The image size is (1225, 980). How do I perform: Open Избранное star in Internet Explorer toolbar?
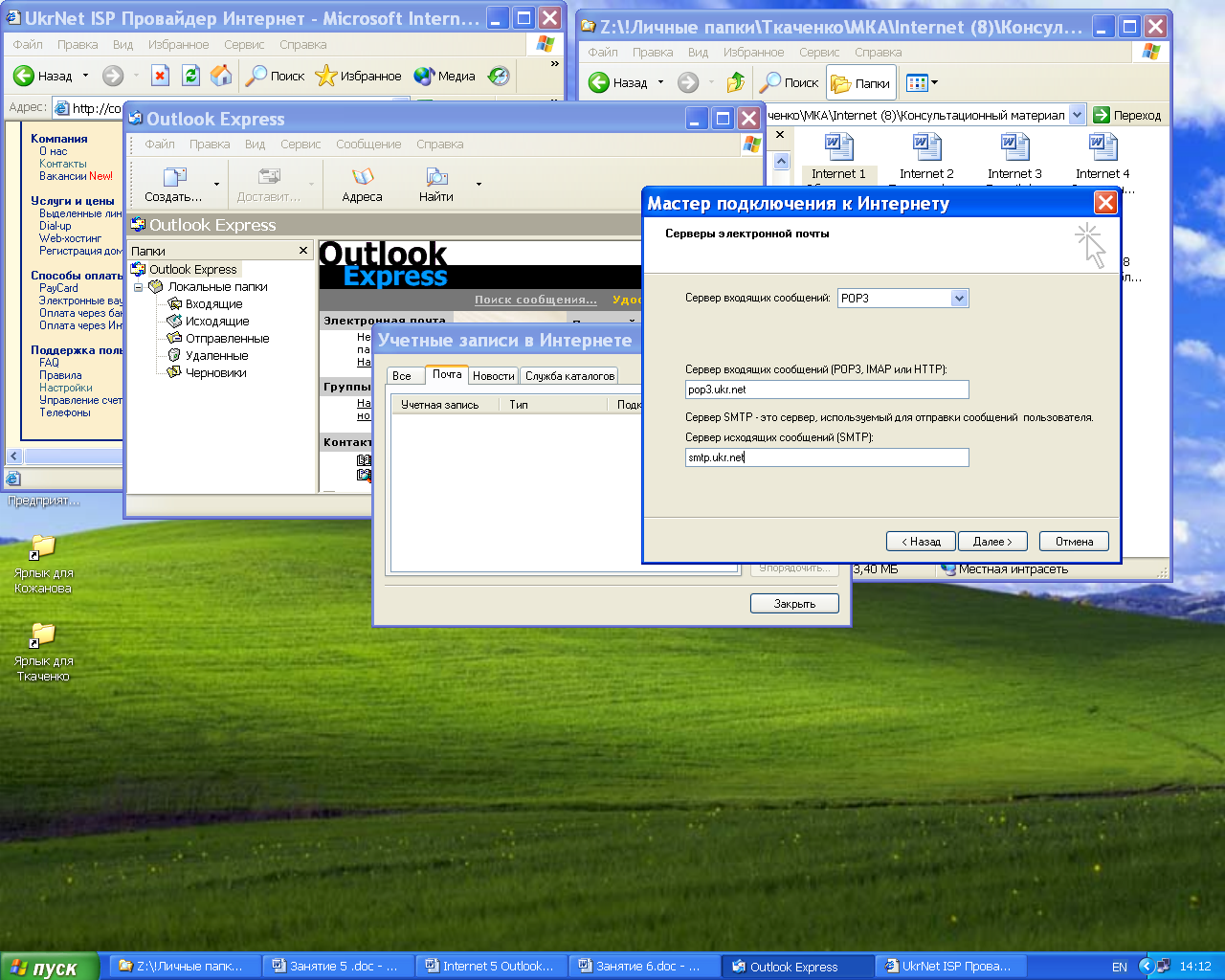point(359,76)
